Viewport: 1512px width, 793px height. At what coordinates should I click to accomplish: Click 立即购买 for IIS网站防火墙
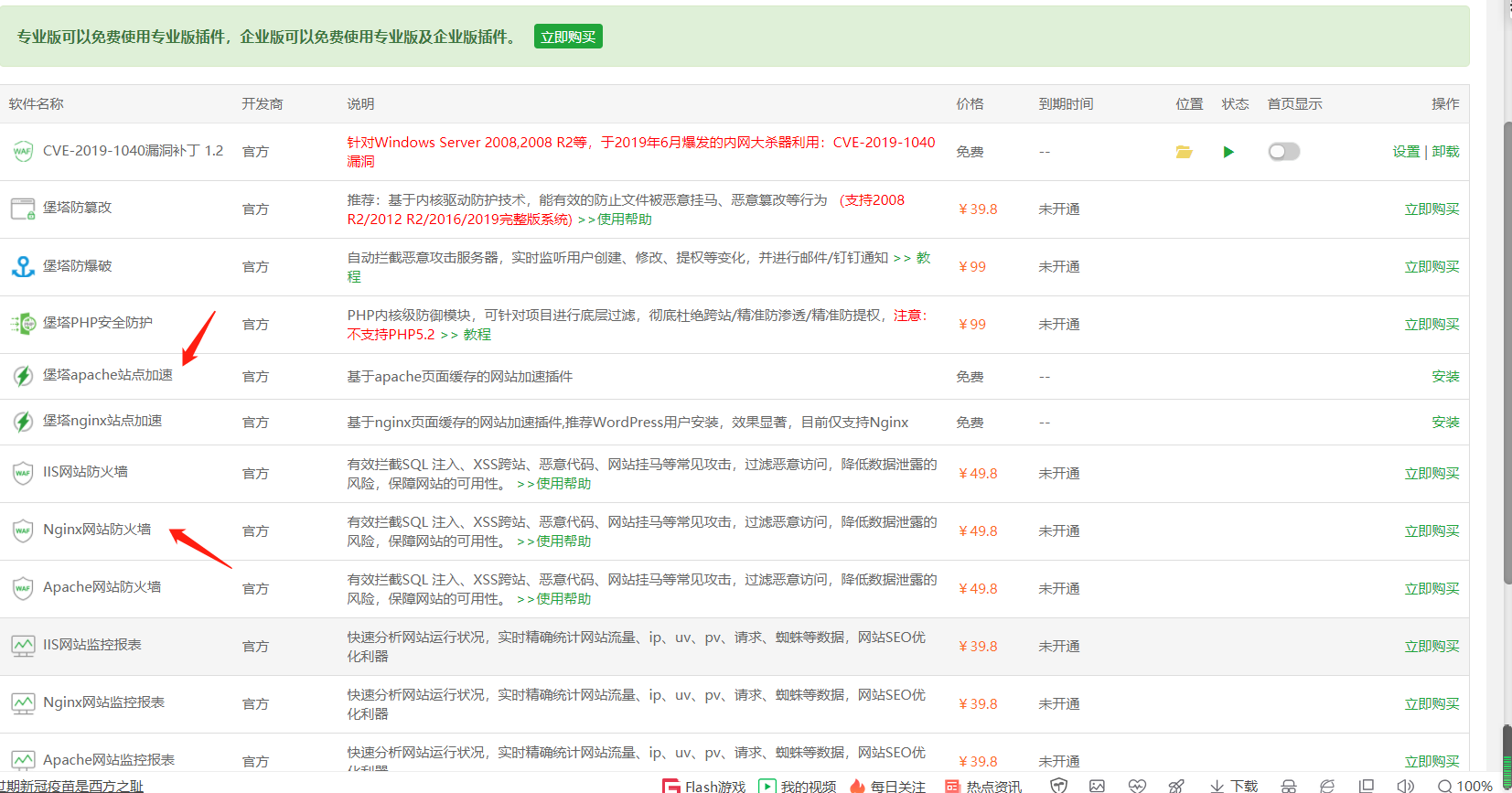coord(1432,474)
